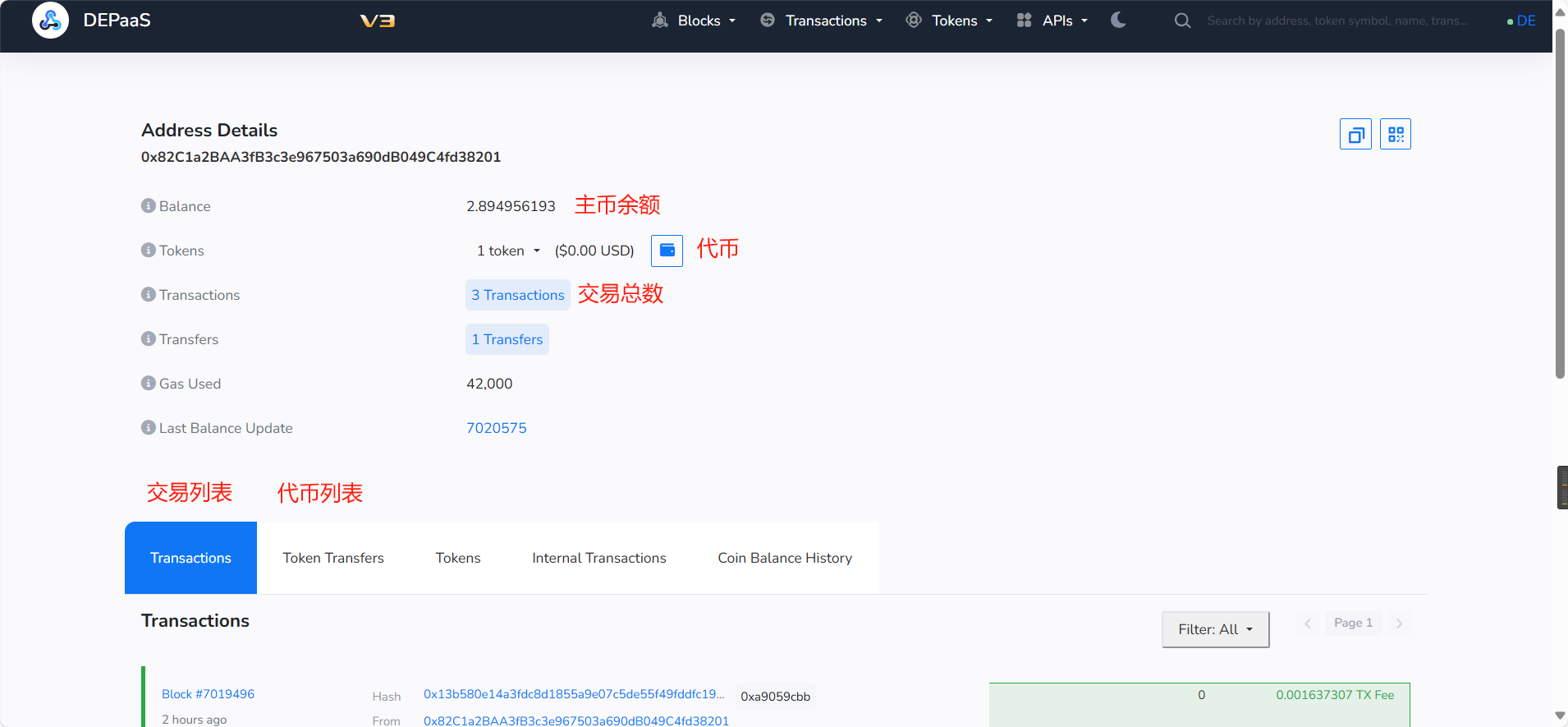Image resolution: width=1568 pixels, height=727 pixels.
Task: Select the Coin Balance History tab
Action: pyautogui.click(x=785, y=558)
